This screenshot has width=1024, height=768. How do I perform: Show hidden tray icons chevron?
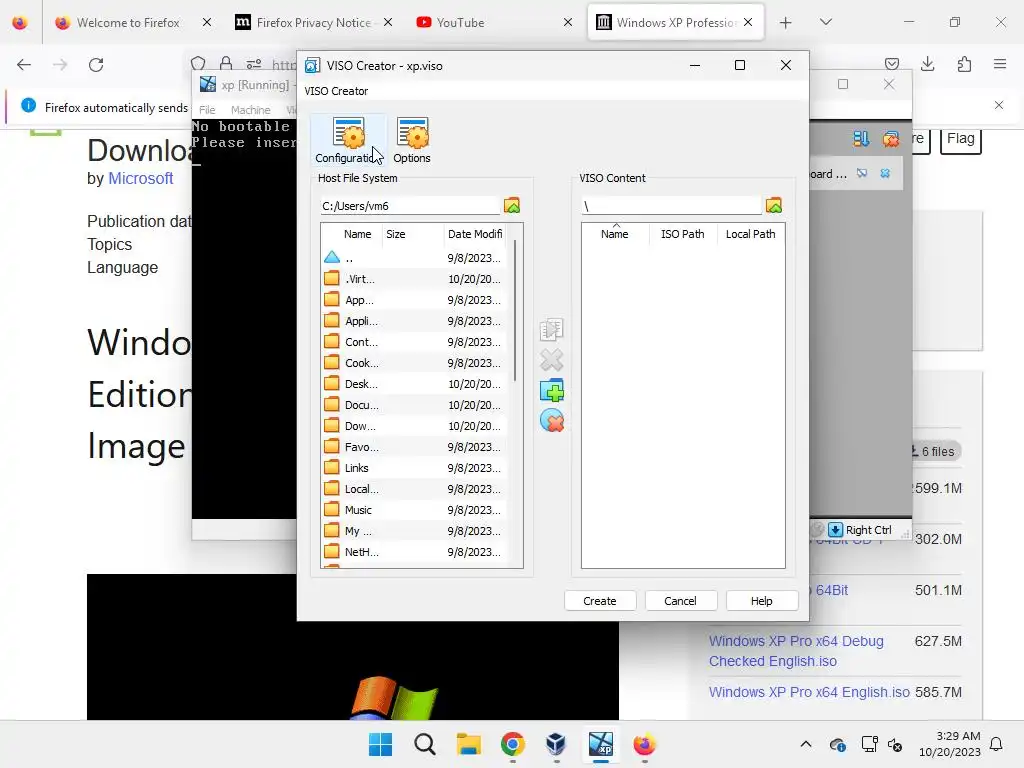click(806, 744)
